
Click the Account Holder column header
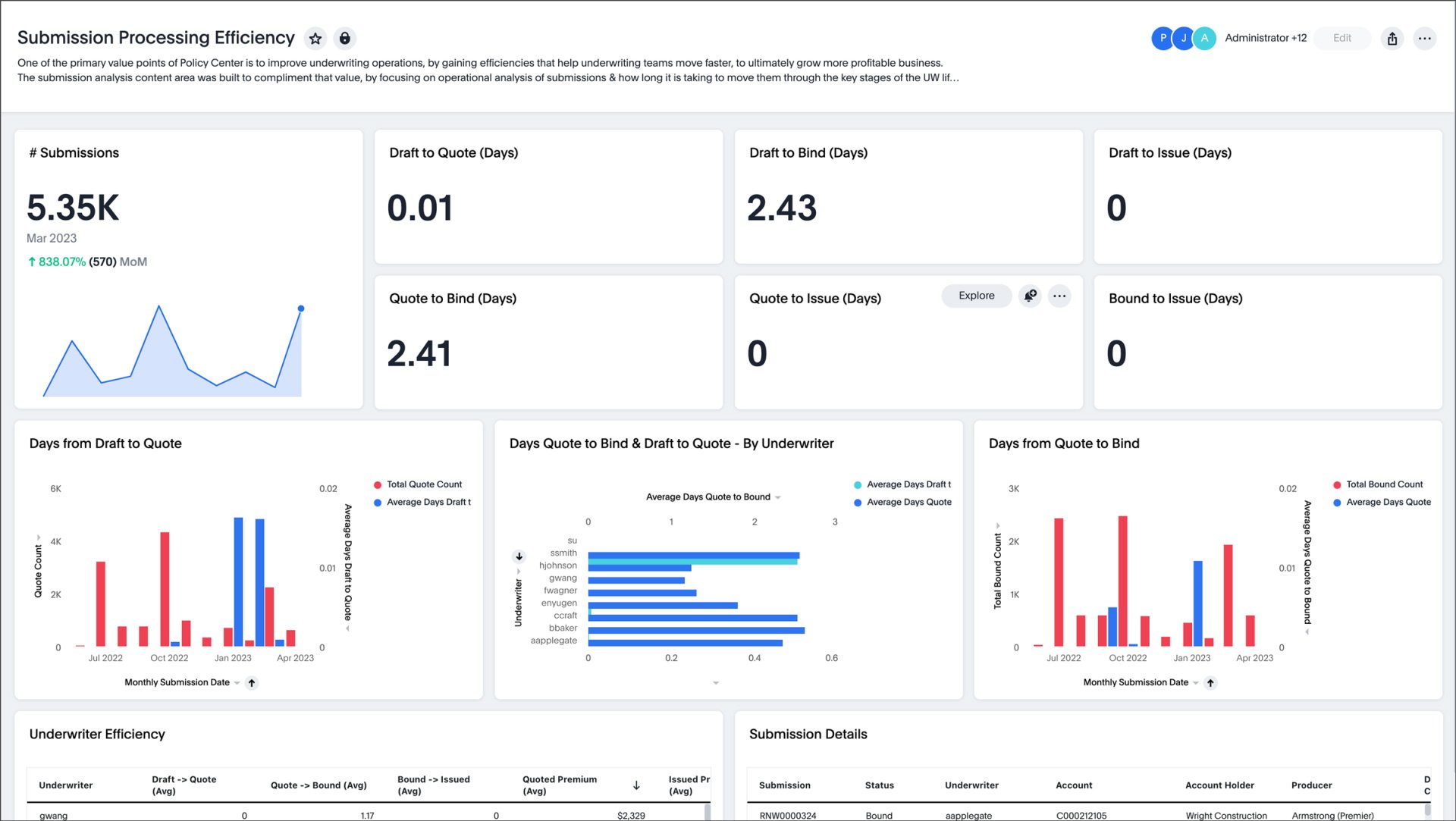tap(1219, 785)
